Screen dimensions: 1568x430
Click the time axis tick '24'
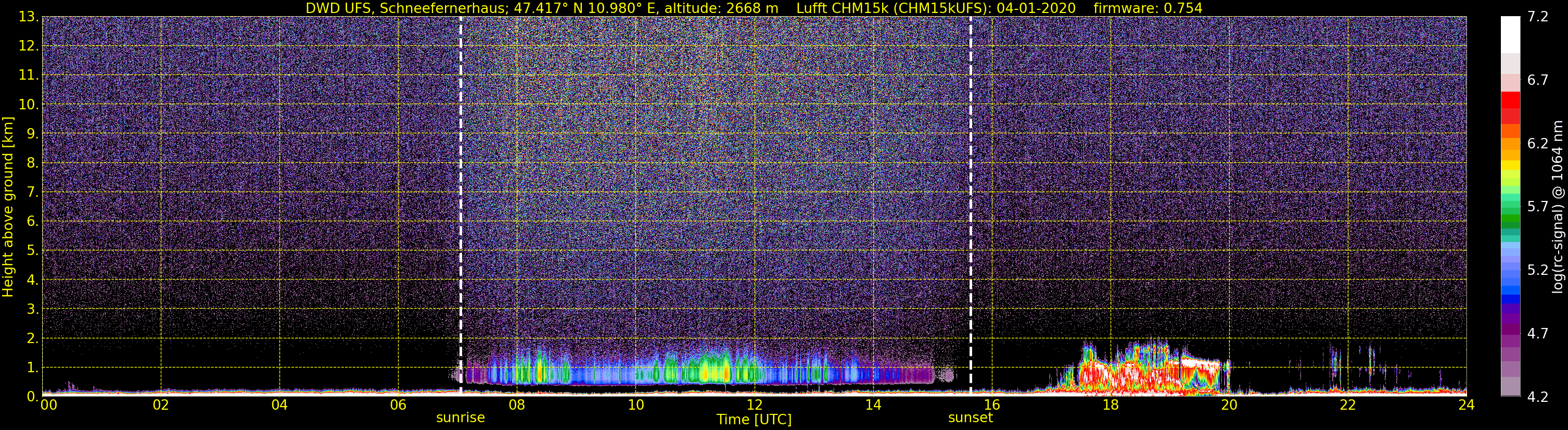coord(1467,406)
